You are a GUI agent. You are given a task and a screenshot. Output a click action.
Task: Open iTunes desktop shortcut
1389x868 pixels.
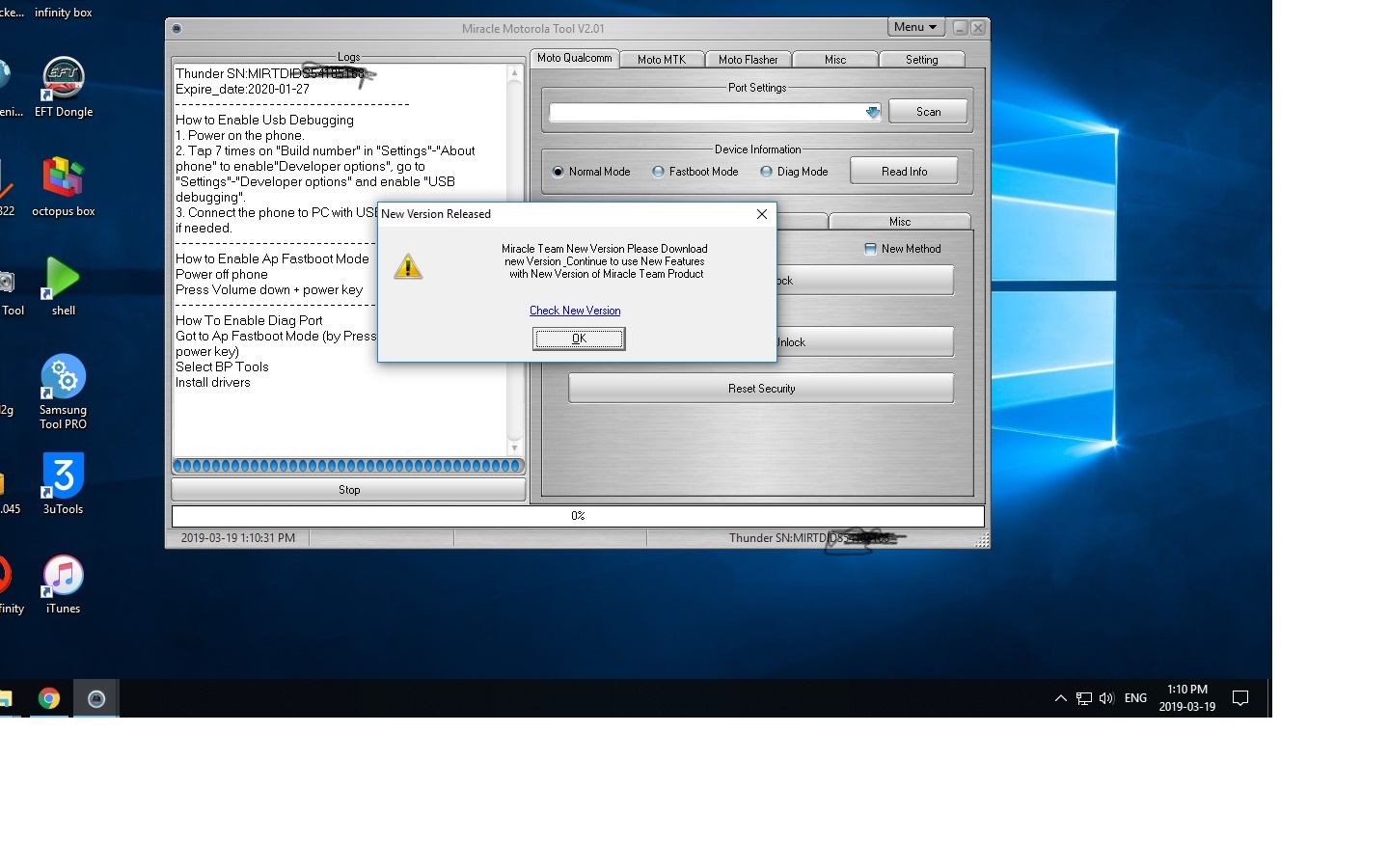64,584
